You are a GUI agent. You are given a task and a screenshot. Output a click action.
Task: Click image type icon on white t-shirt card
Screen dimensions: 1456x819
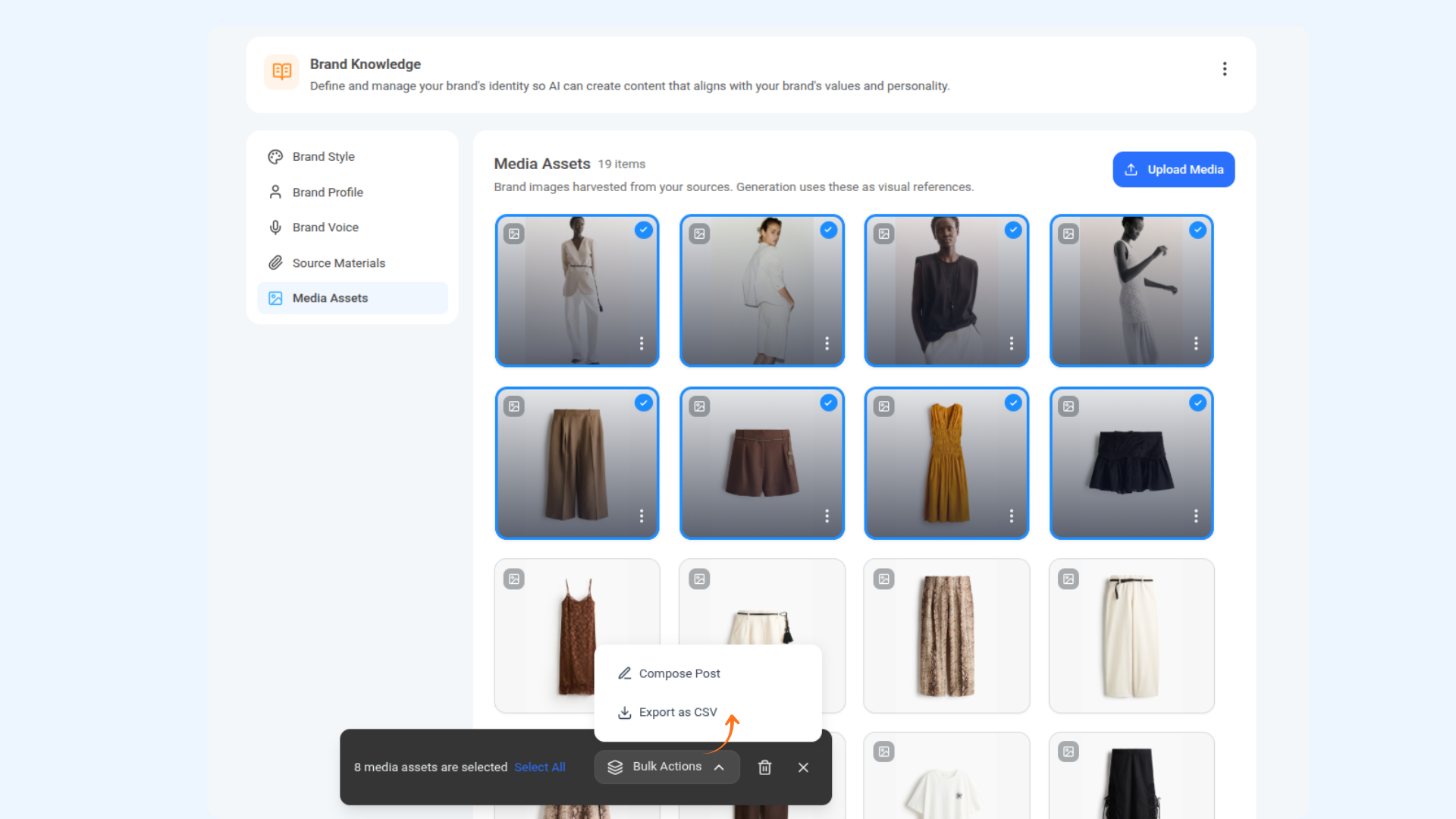(884, 752)
